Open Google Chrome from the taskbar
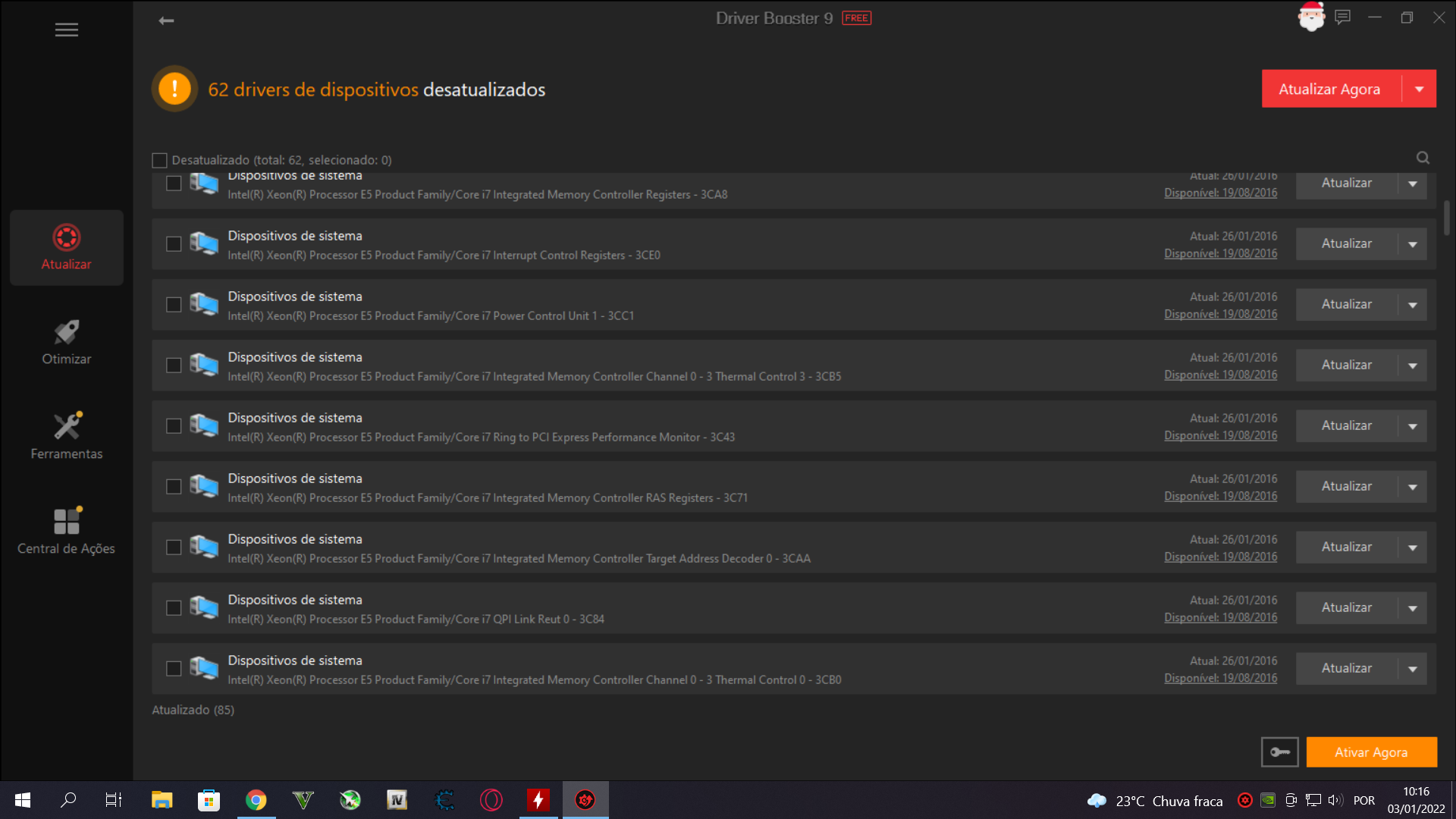This screenshot has width=1456, height=819. click(x=256, y=800)
